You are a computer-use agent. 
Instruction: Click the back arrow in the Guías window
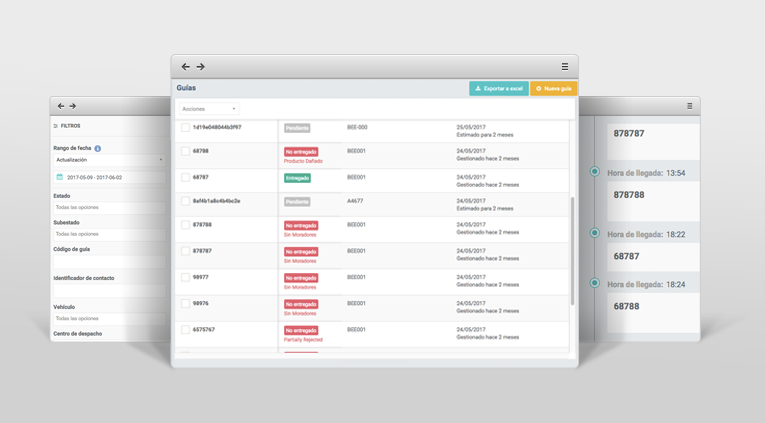coord(185,67)
